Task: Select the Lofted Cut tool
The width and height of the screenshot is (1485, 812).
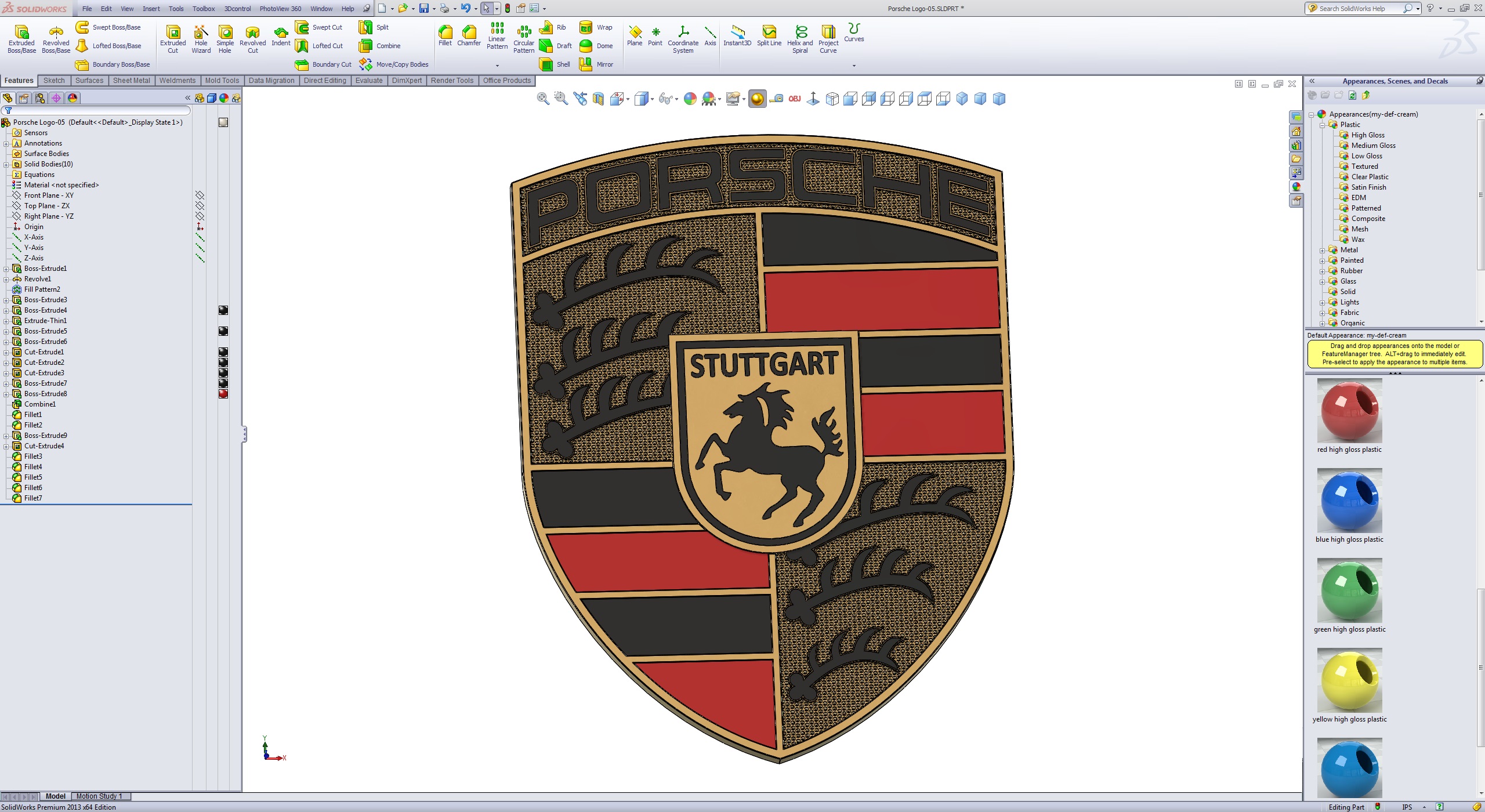Action: (319, 46)
